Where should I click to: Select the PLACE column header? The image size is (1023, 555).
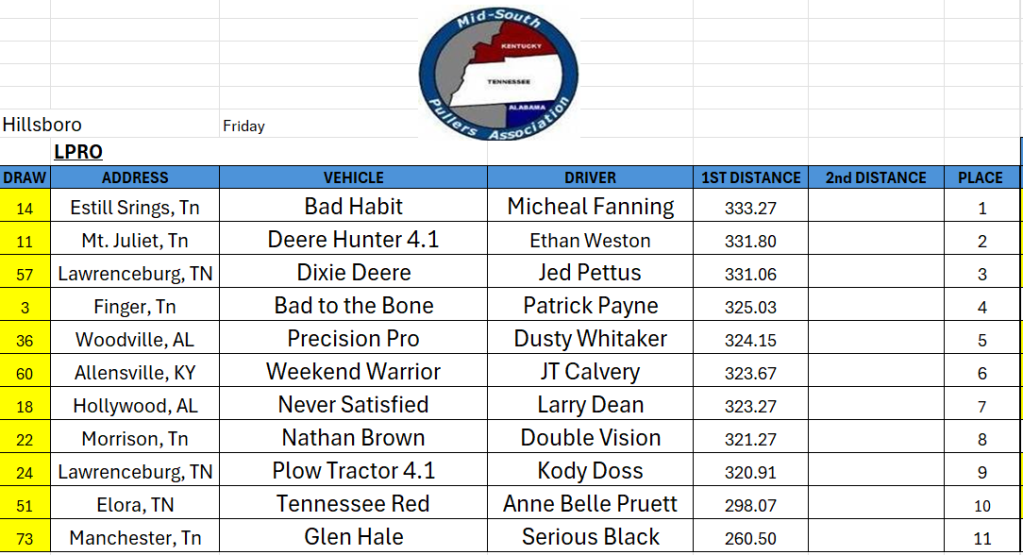point(981,177)
